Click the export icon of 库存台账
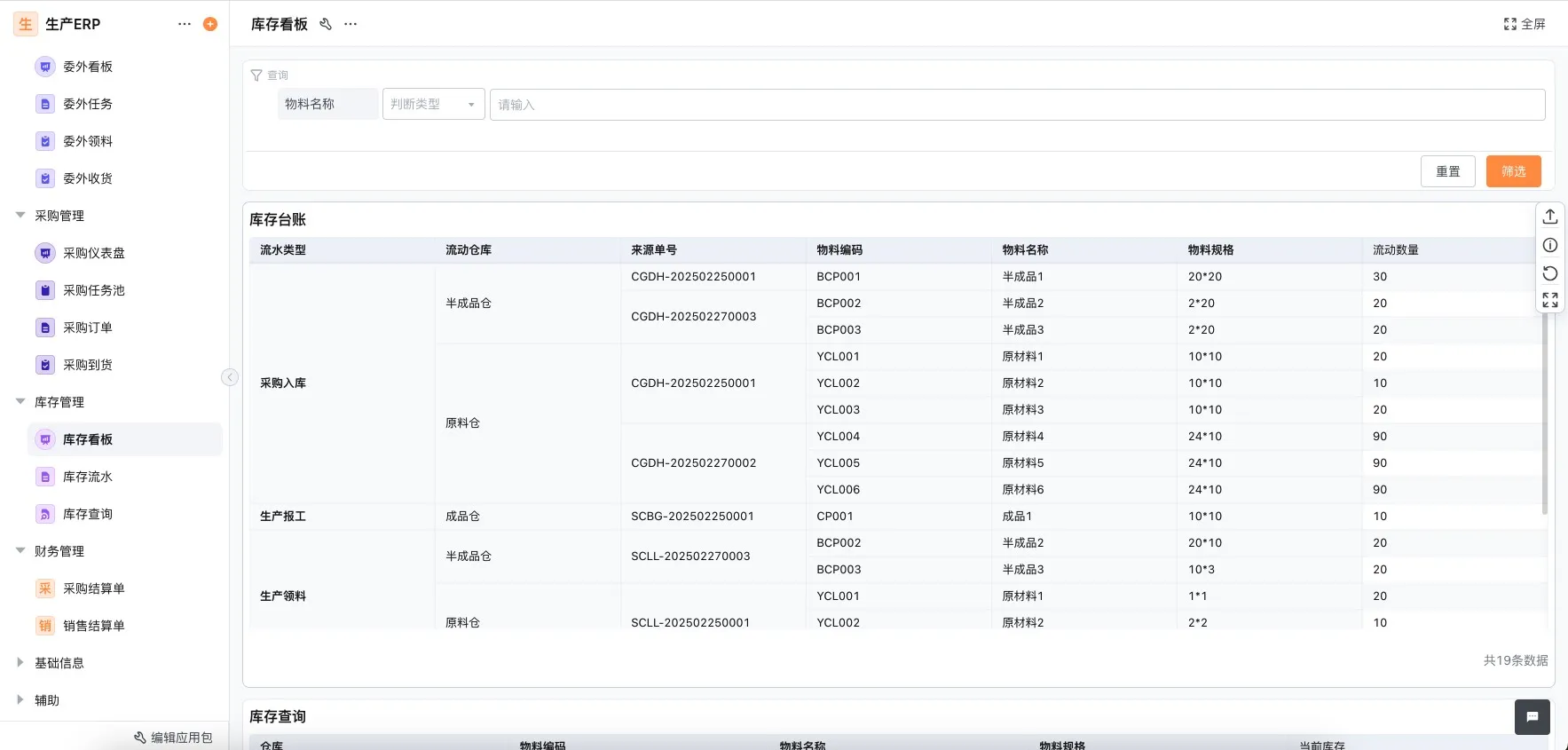The width and height of the screenshot is (1568, 750). click(1550, 217)
